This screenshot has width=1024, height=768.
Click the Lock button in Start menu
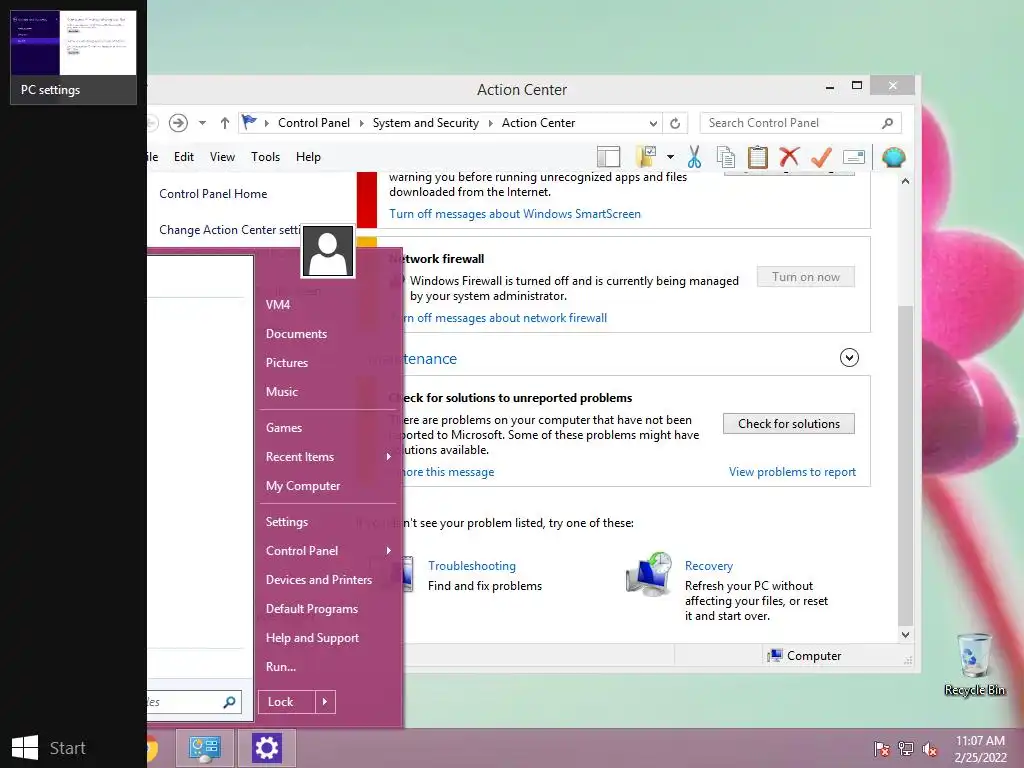287,702
